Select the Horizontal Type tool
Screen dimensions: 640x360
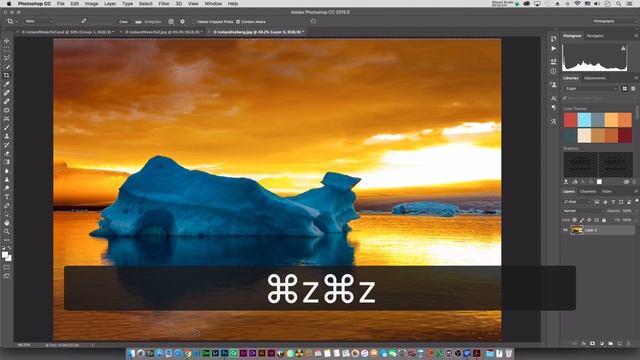tap(7, 197)
